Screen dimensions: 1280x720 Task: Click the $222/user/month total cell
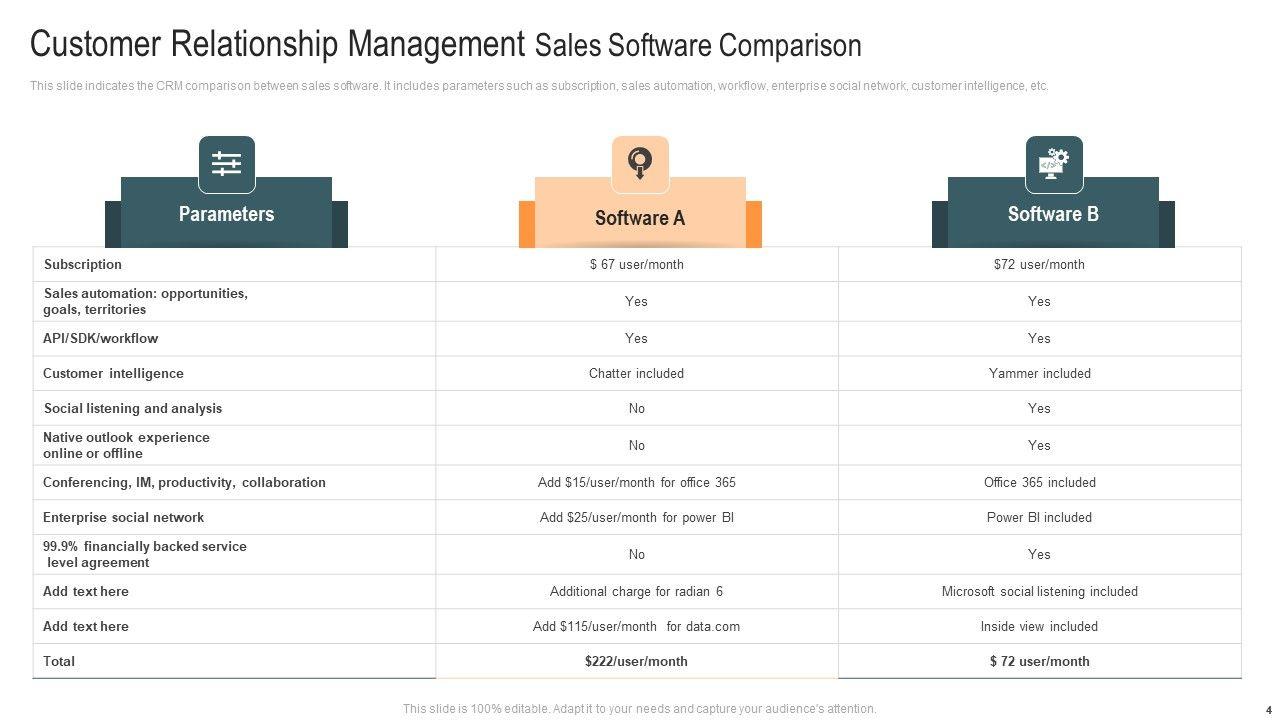coord(636,661)
